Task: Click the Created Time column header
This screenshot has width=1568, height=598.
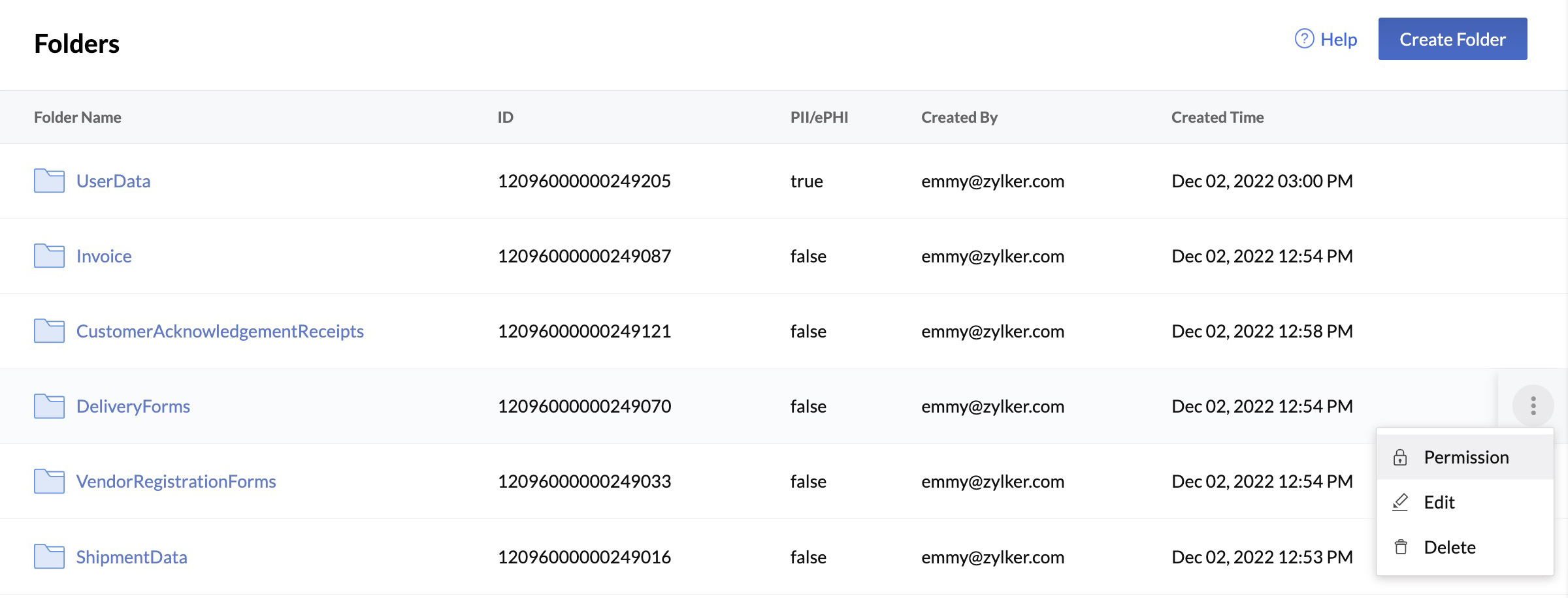Action: pos(1218,117)
